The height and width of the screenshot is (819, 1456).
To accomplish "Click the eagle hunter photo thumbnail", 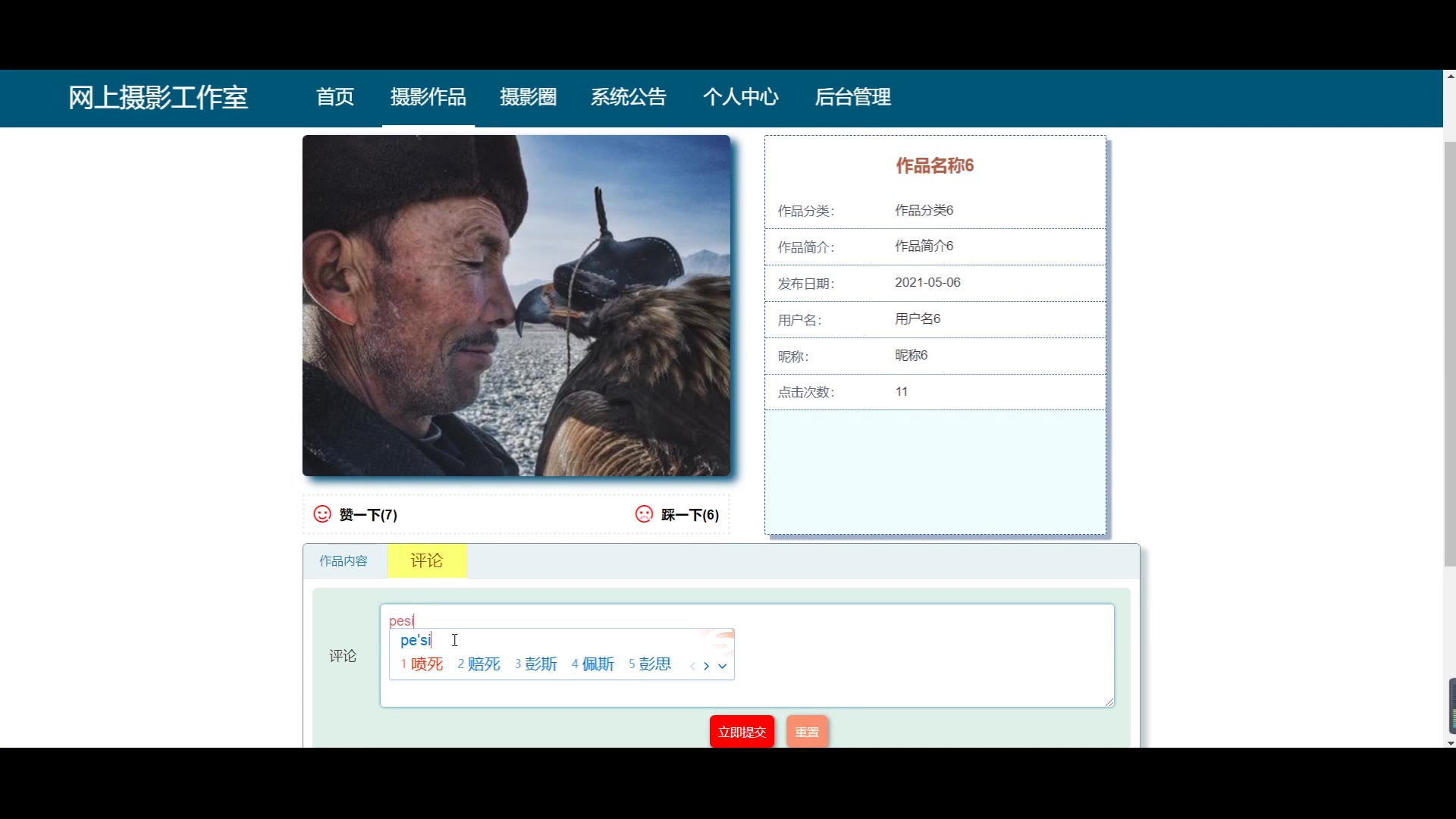I will (516, 306).
